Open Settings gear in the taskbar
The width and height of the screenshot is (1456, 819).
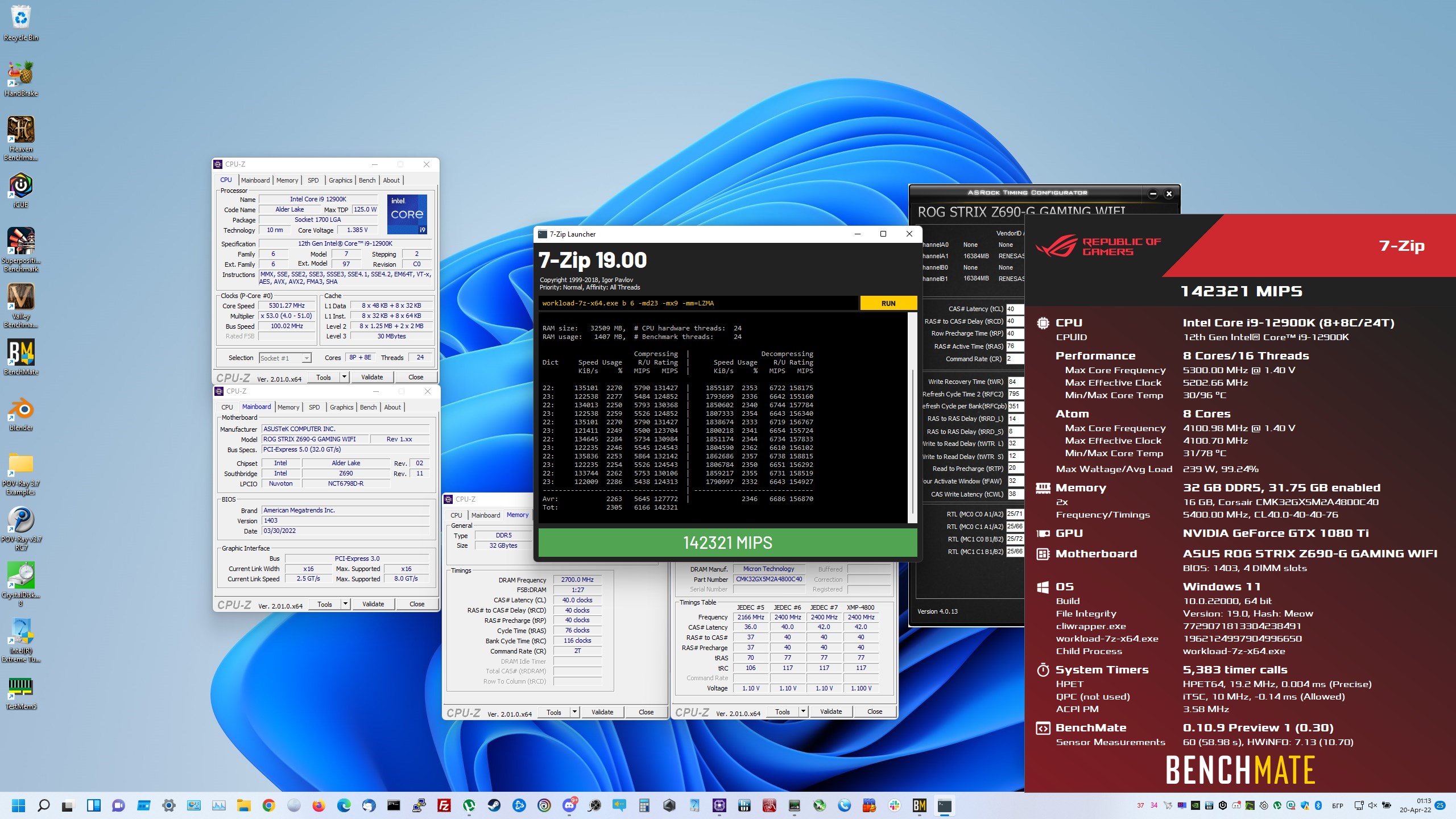(168, 805)
